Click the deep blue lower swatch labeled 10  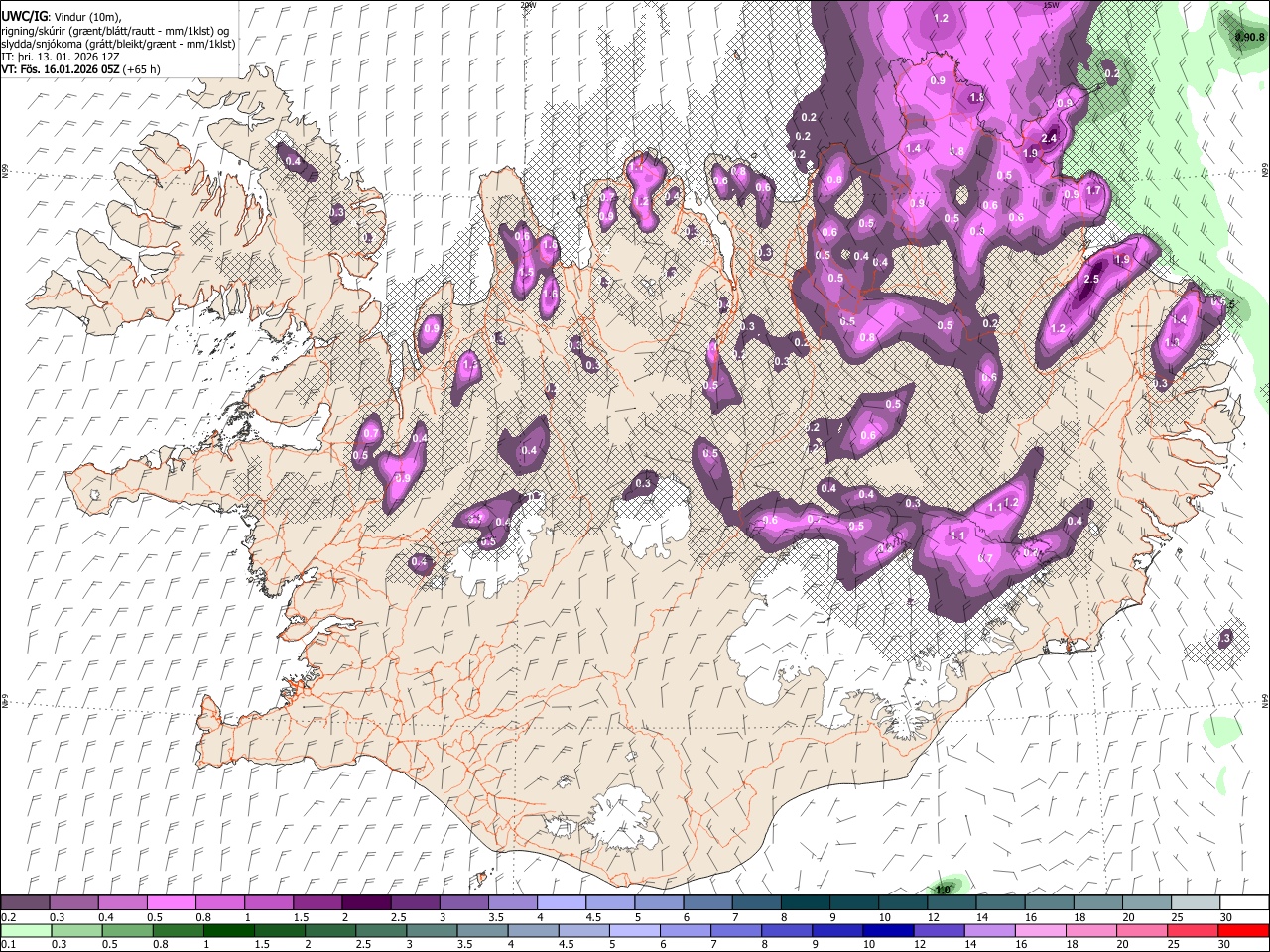(x=888, y=931)
